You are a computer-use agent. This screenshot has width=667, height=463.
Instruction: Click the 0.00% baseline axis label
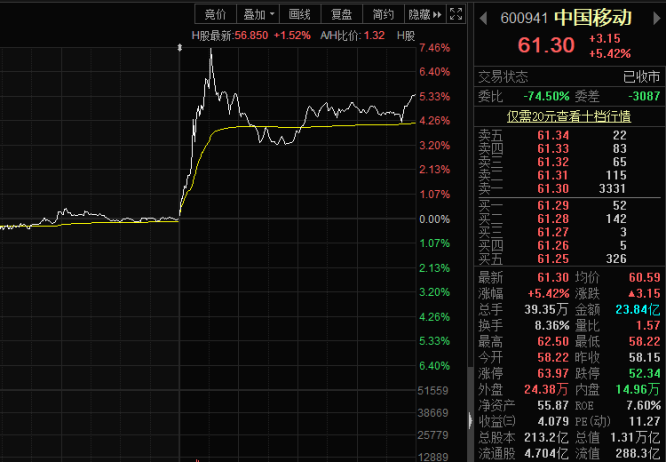click(x=435, y=219)
